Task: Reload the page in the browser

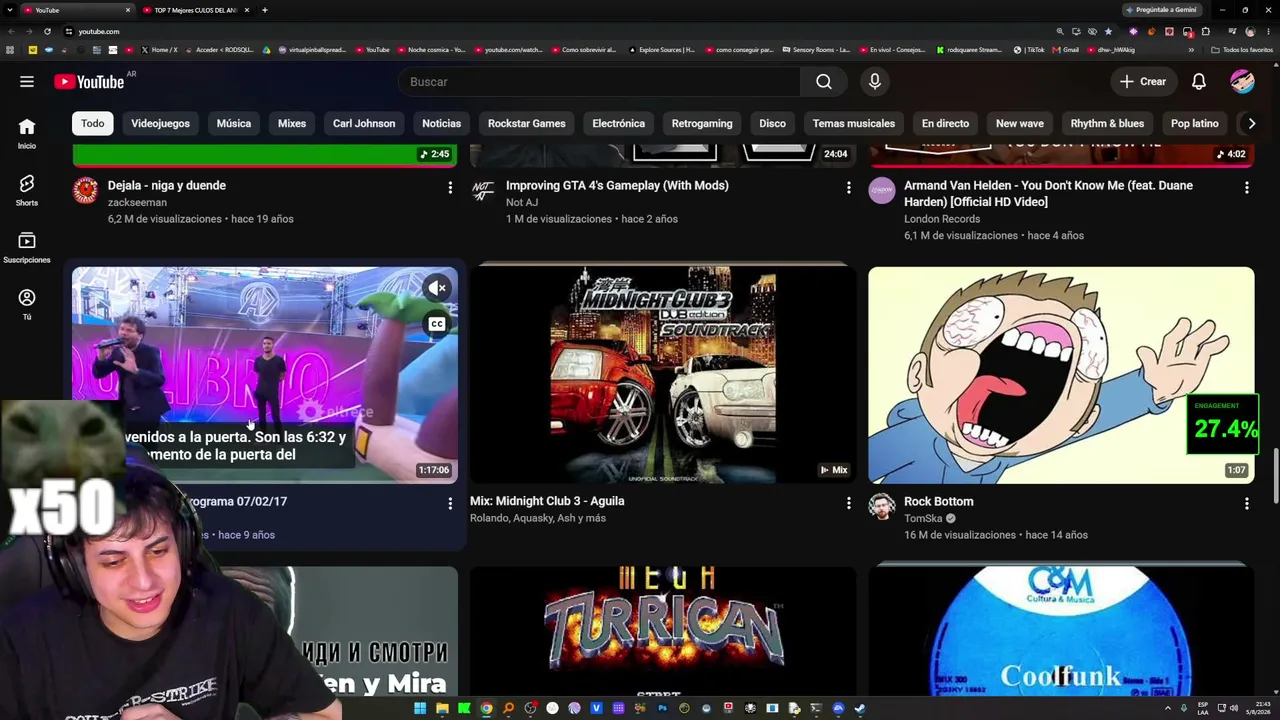Action: 47,31
